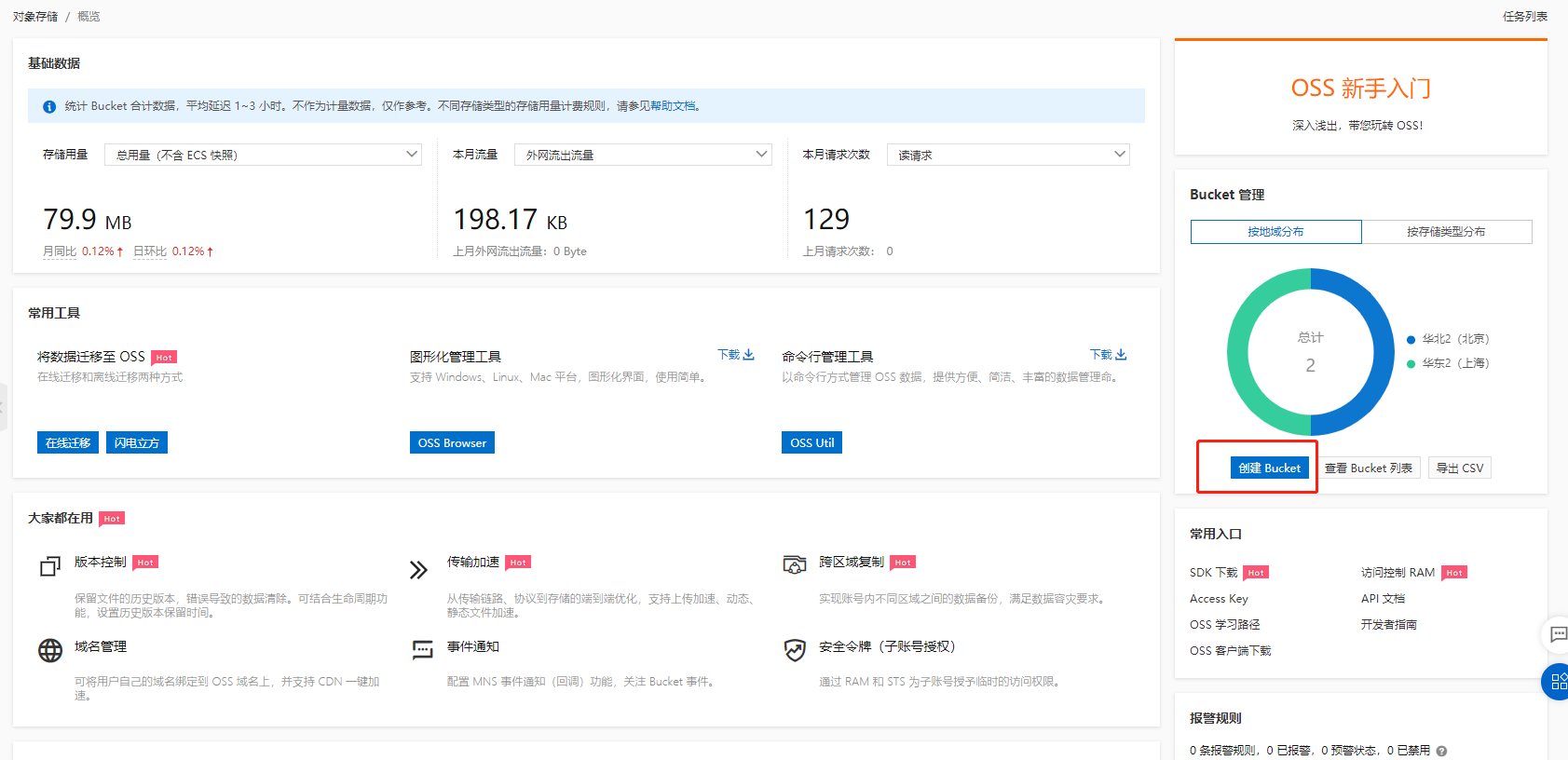Click the 下载 link for 图形化管理工具
This screenshot has height=760, width=1568.
pos(729,355)
